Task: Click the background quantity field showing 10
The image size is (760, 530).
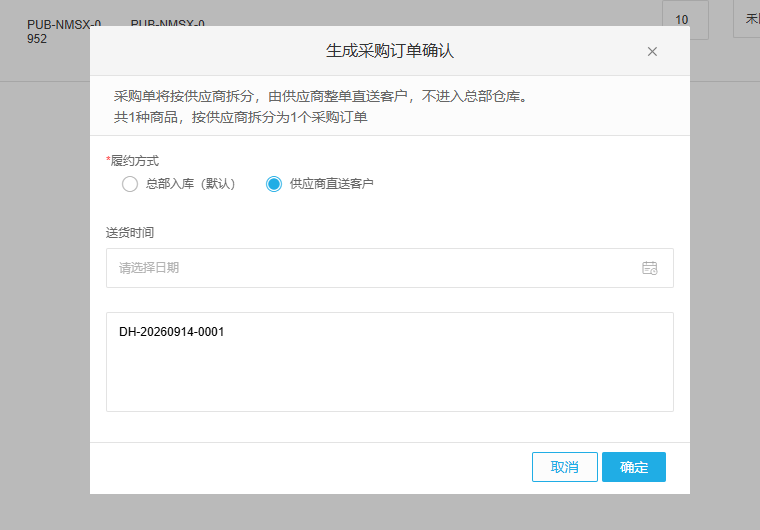Action: (685, 20)
